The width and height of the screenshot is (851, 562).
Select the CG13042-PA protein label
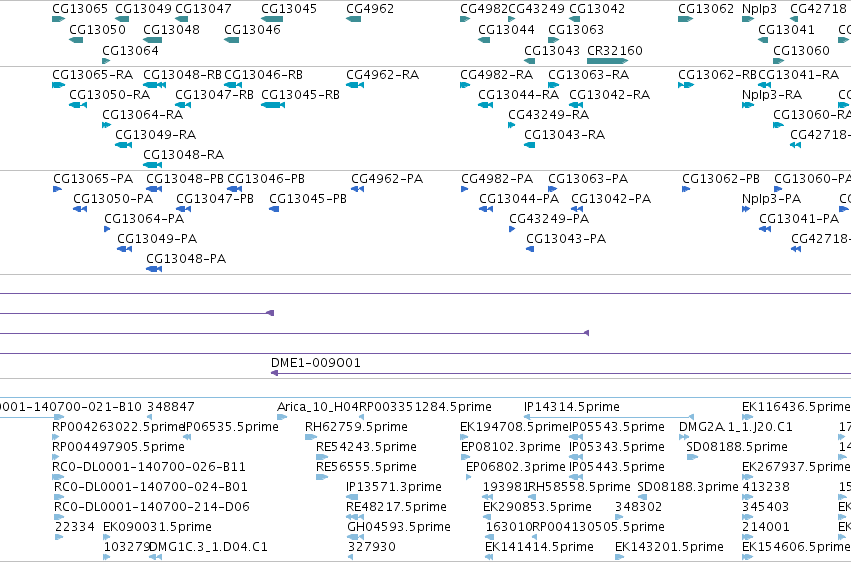(611, 199)
